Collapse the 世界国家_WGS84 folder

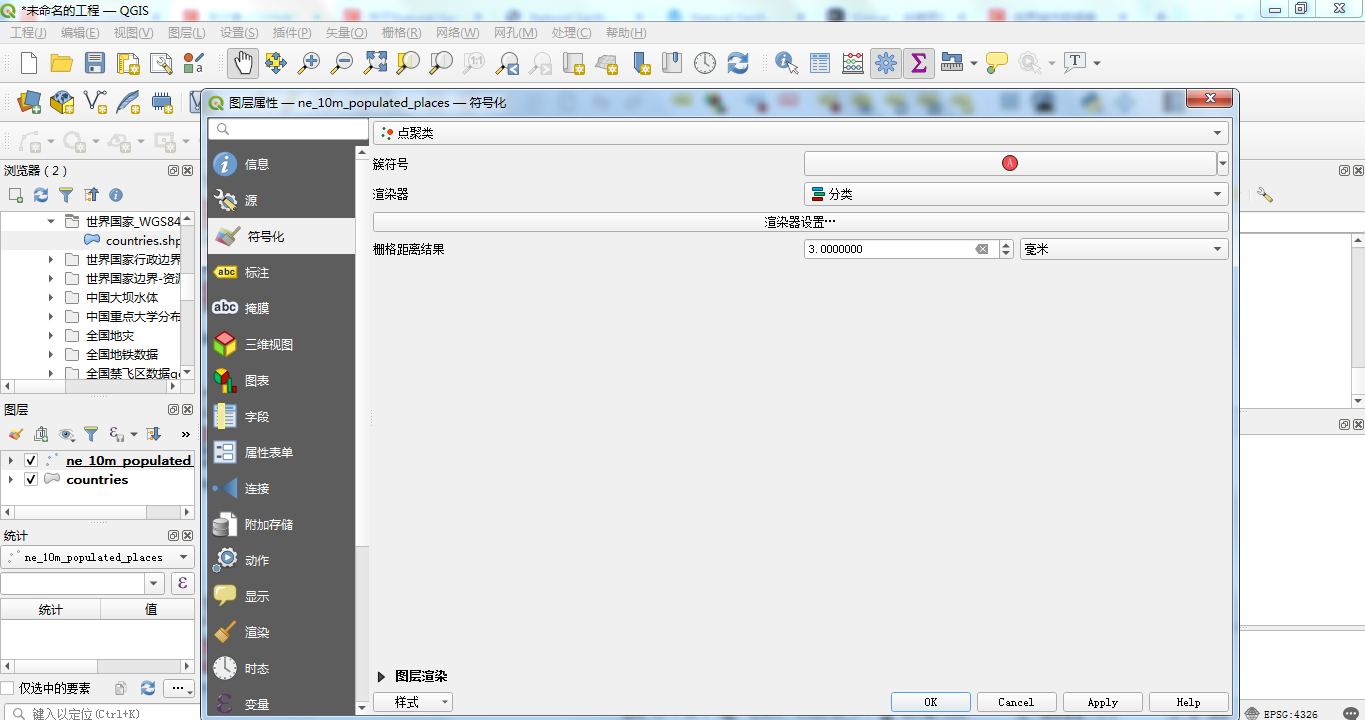(51, 221)
